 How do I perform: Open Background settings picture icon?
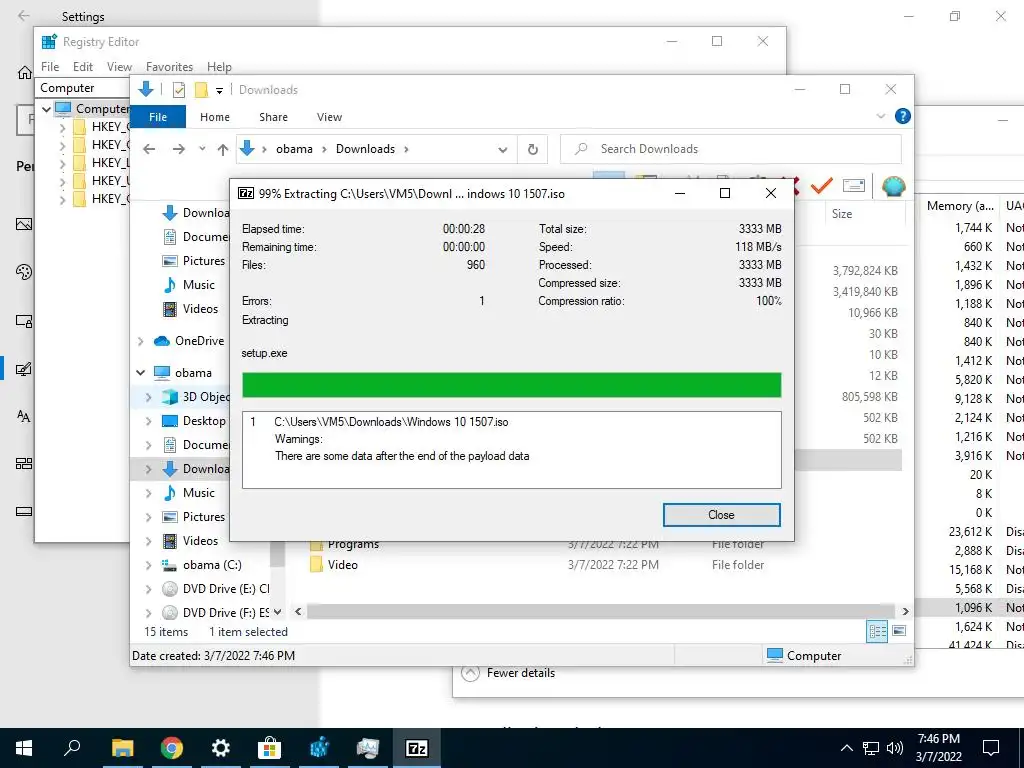pyautogui.click(x=24, y=224)
